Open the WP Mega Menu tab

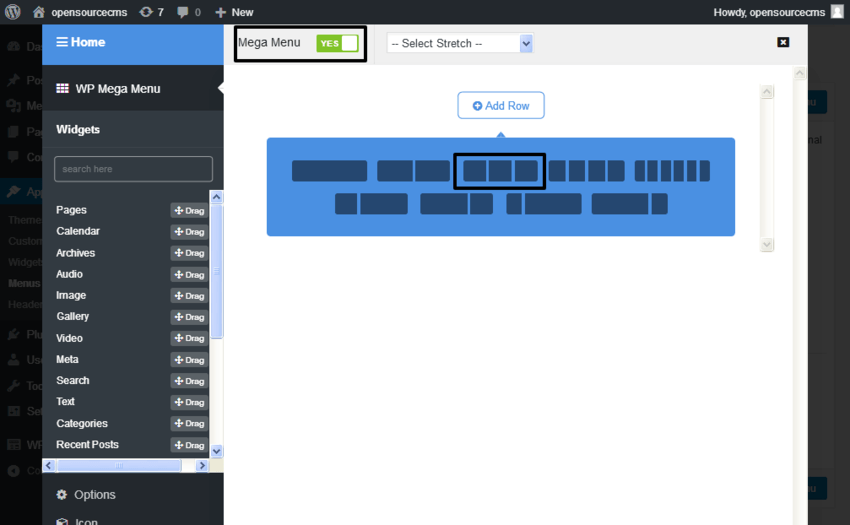point(133,88)
